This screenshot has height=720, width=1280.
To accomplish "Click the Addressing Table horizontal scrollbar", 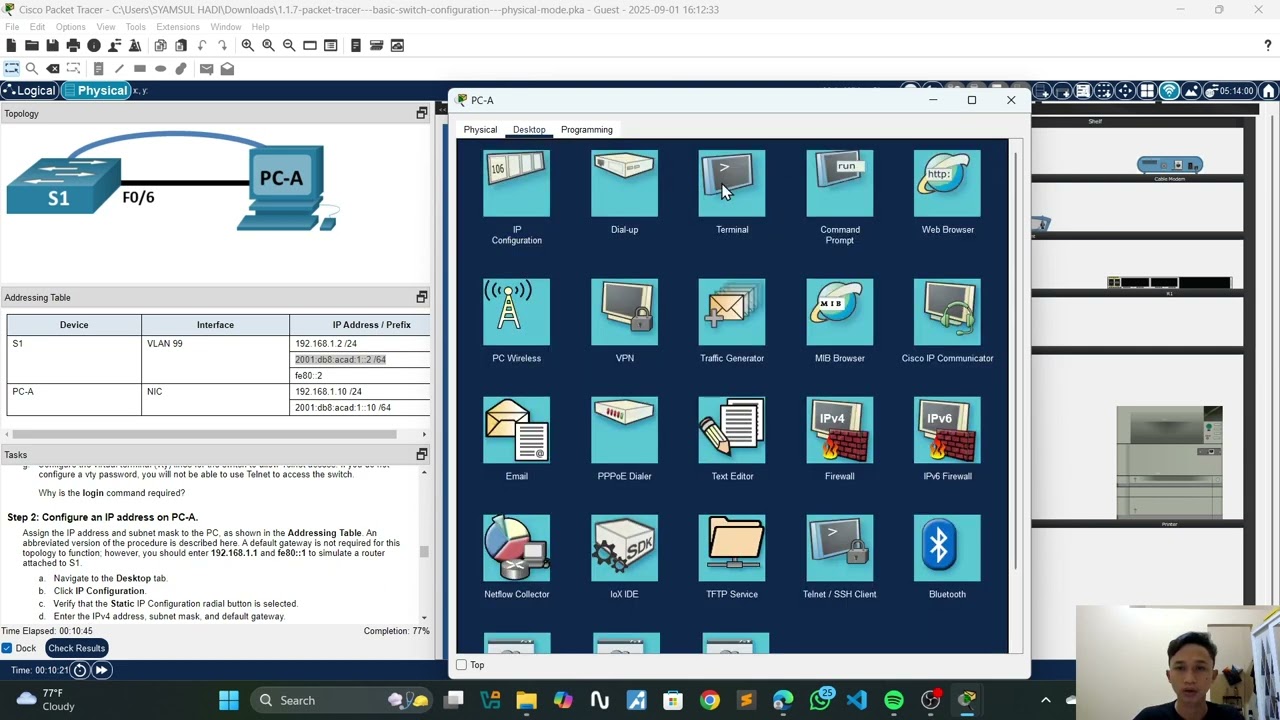I will [203, 434].
